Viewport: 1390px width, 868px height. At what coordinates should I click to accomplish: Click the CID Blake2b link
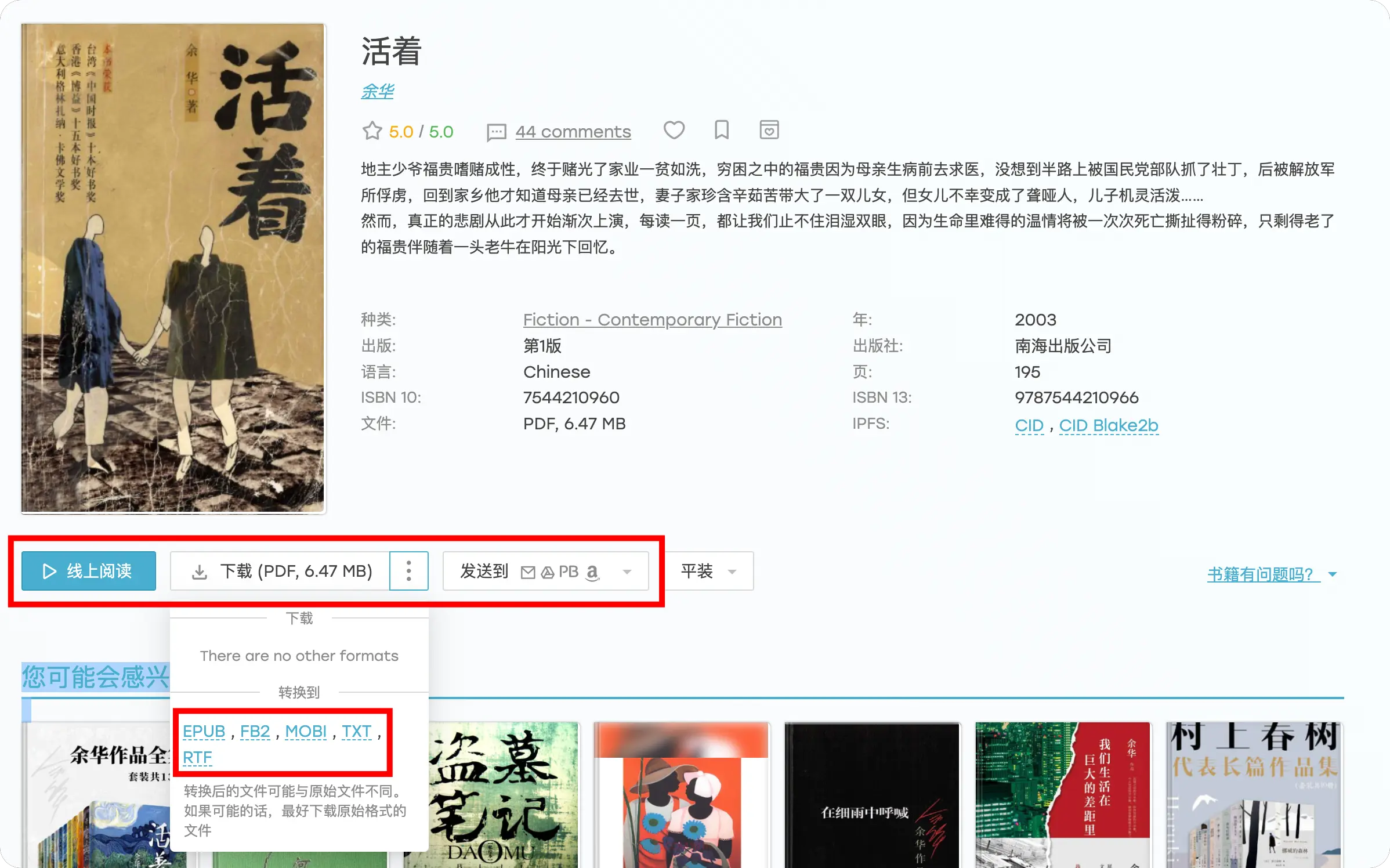(1108, 425)
